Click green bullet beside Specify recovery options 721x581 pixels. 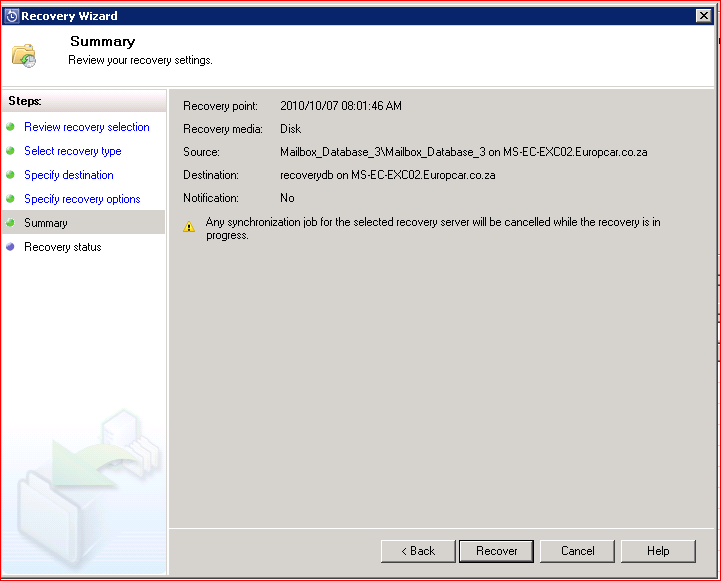click(11, 199)
